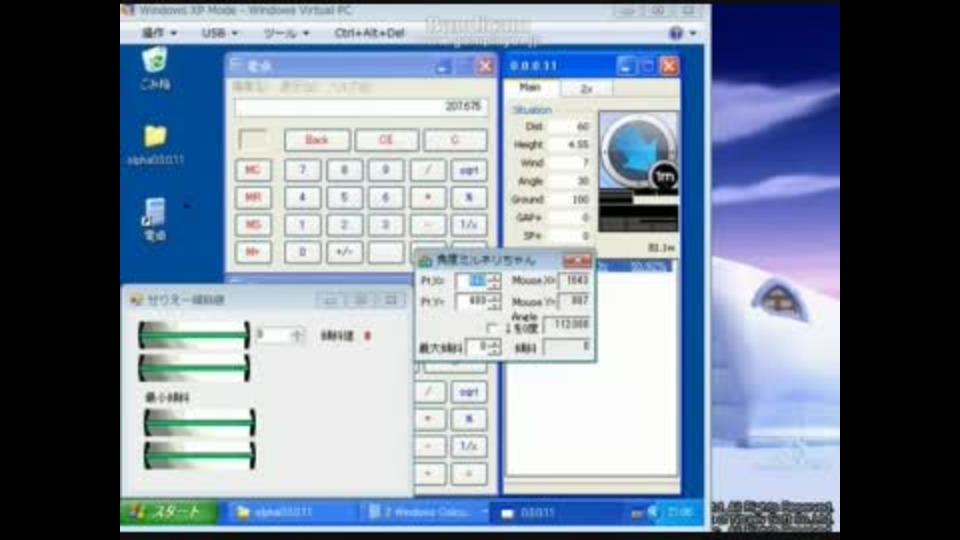Click the +/- sign button on top calculator
Image resolution: width=960 pixels, height=540 pixels.
pos(344,252)
